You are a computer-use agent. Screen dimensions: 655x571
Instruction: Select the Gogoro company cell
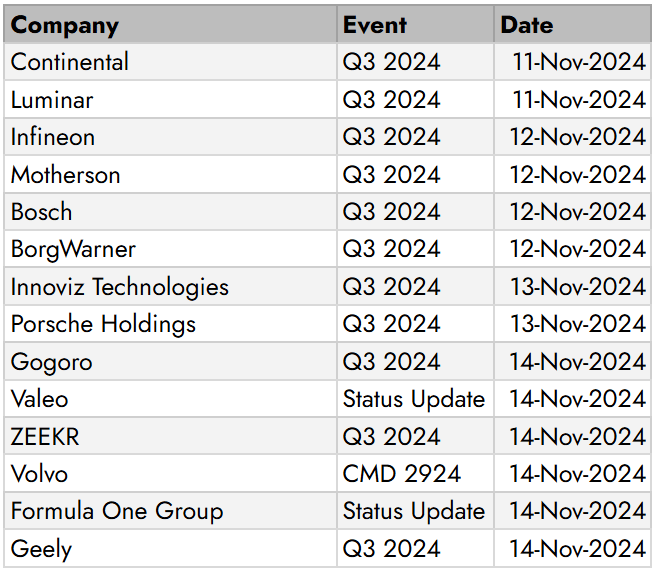tap(170, 361)
